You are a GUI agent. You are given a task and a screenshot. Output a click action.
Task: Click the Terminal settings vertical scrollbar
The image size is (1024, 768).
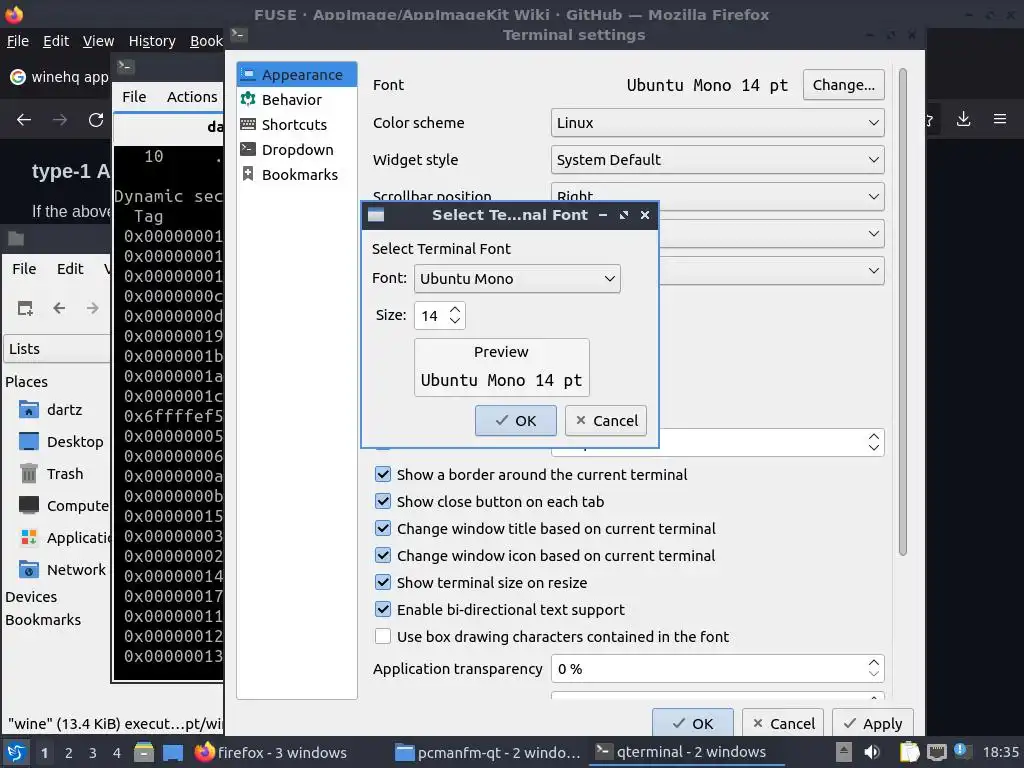[x=903, y=312]
